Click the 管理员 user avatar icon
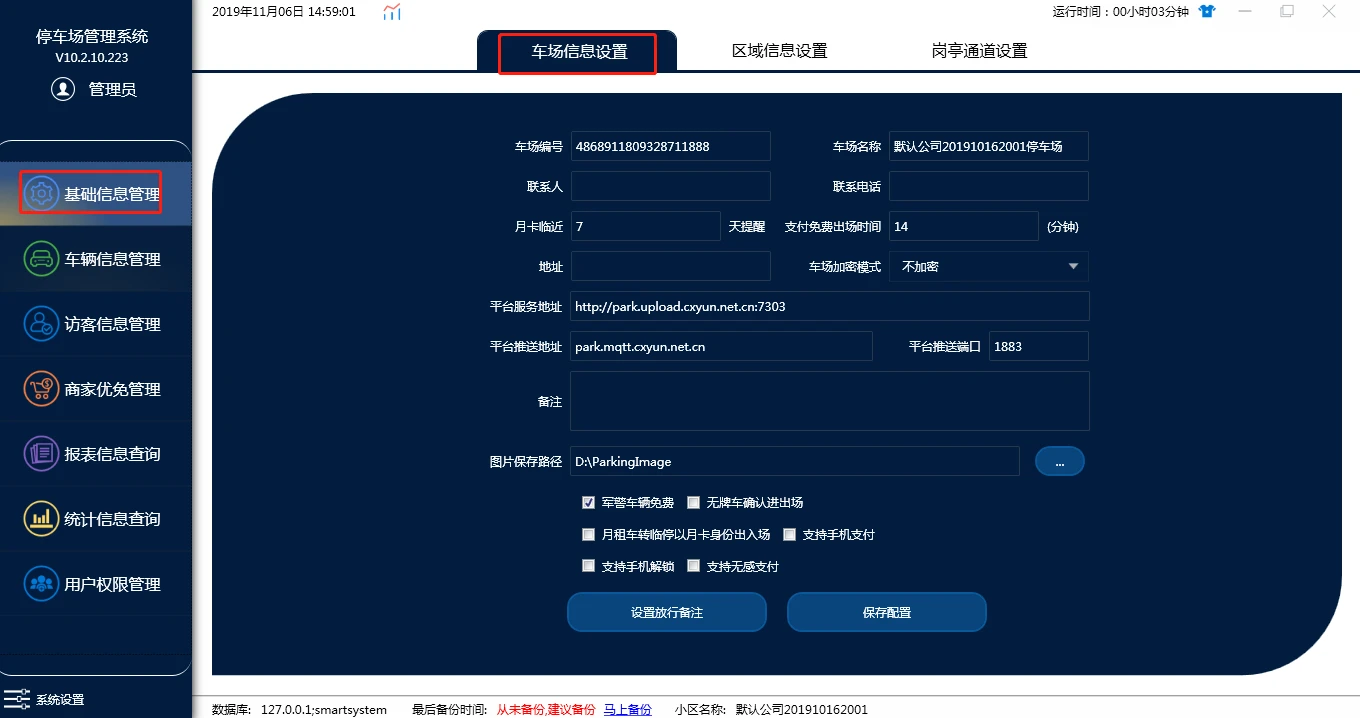 [x=63, y=89]
